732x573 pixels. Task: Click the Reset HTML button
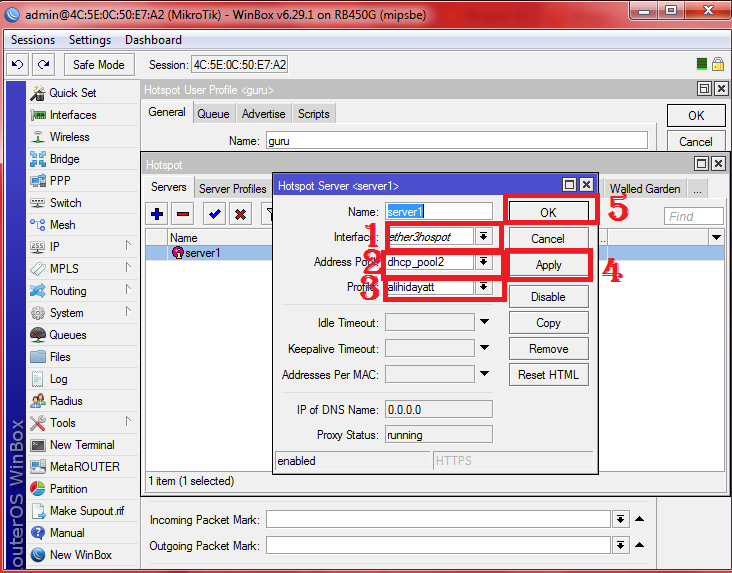[x=549, y=375]
